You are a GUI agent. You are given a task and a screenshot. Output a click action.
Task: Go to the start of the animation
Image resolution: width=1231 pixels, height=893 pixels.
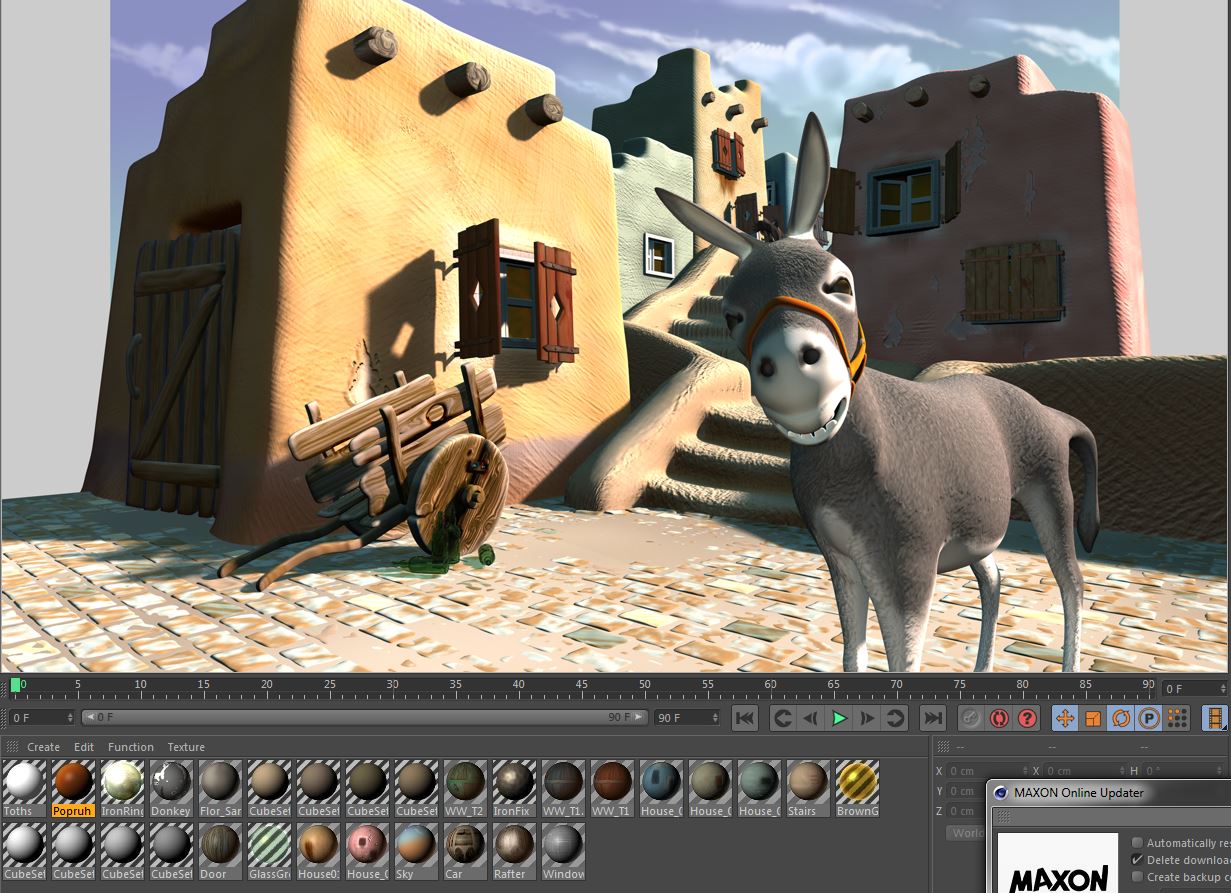pos(745,718)
